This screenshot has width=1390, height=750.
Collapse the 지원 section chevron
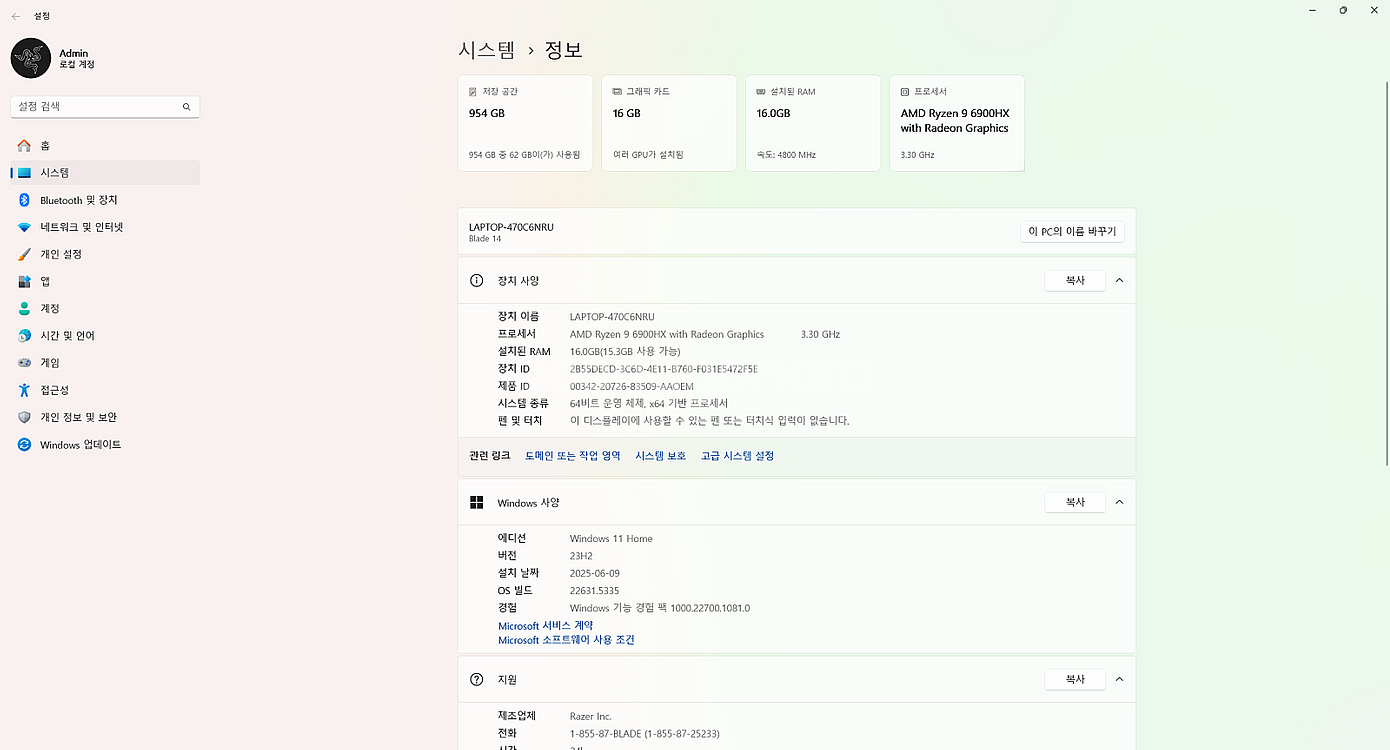(1119, 680)
